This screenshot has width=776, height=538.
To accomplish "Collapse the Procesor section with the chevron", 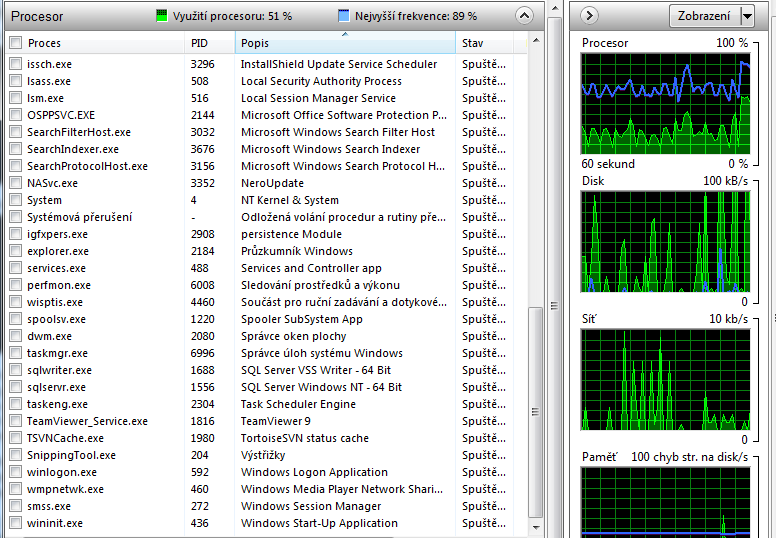I will point(524,16).
